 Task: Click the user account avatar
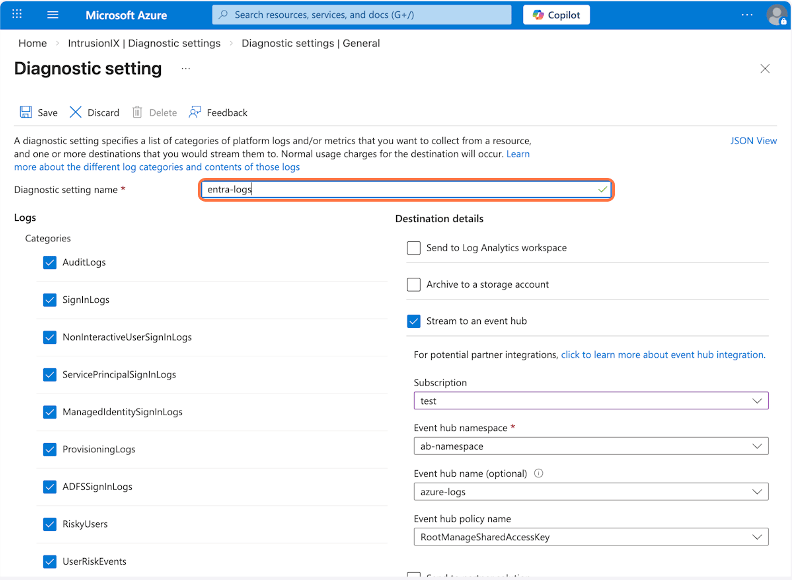776,15
